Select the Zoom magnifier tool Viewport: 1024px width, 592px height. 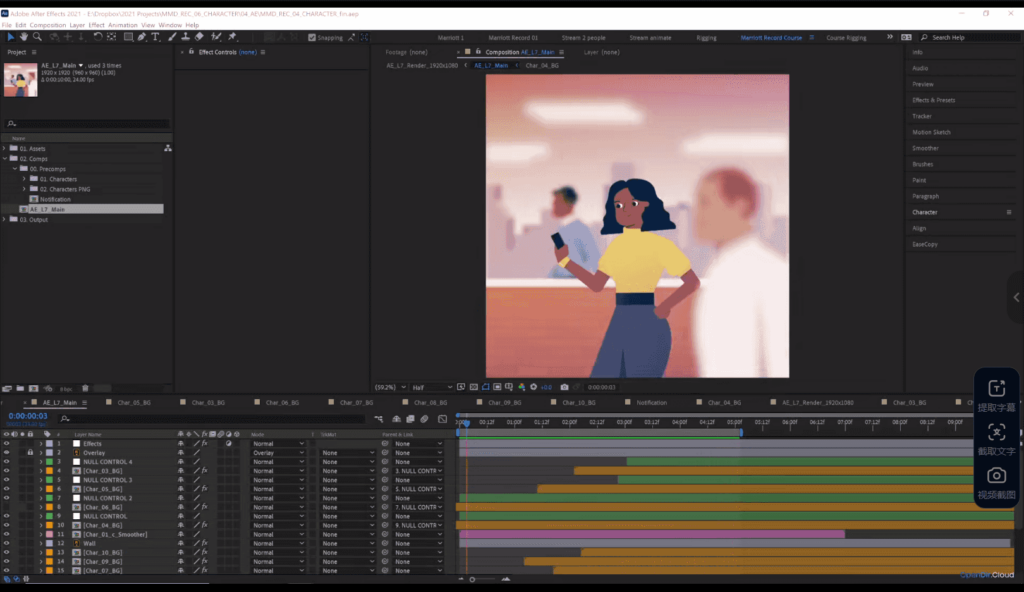37,37
